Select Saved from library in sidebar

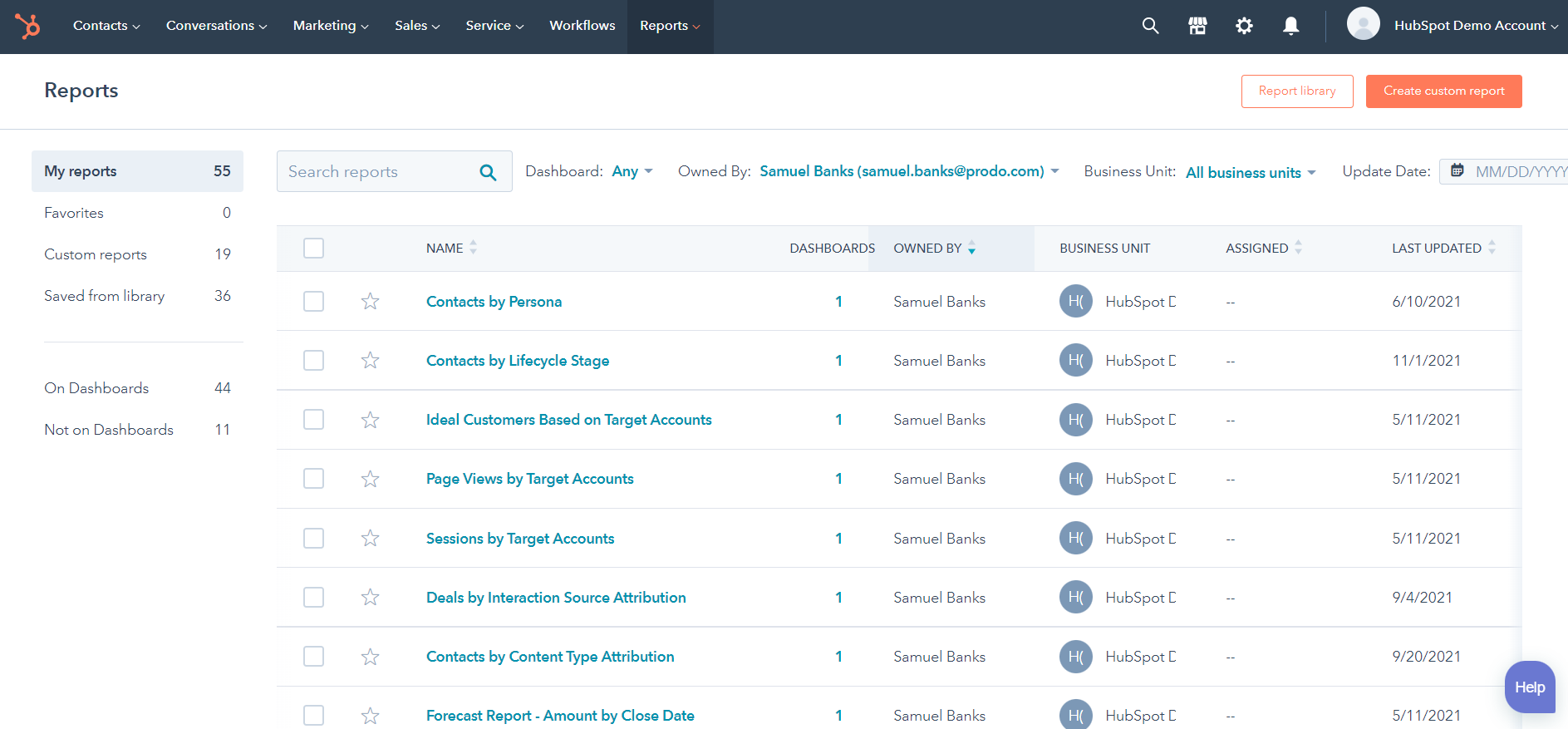click(x=137, y=296)
